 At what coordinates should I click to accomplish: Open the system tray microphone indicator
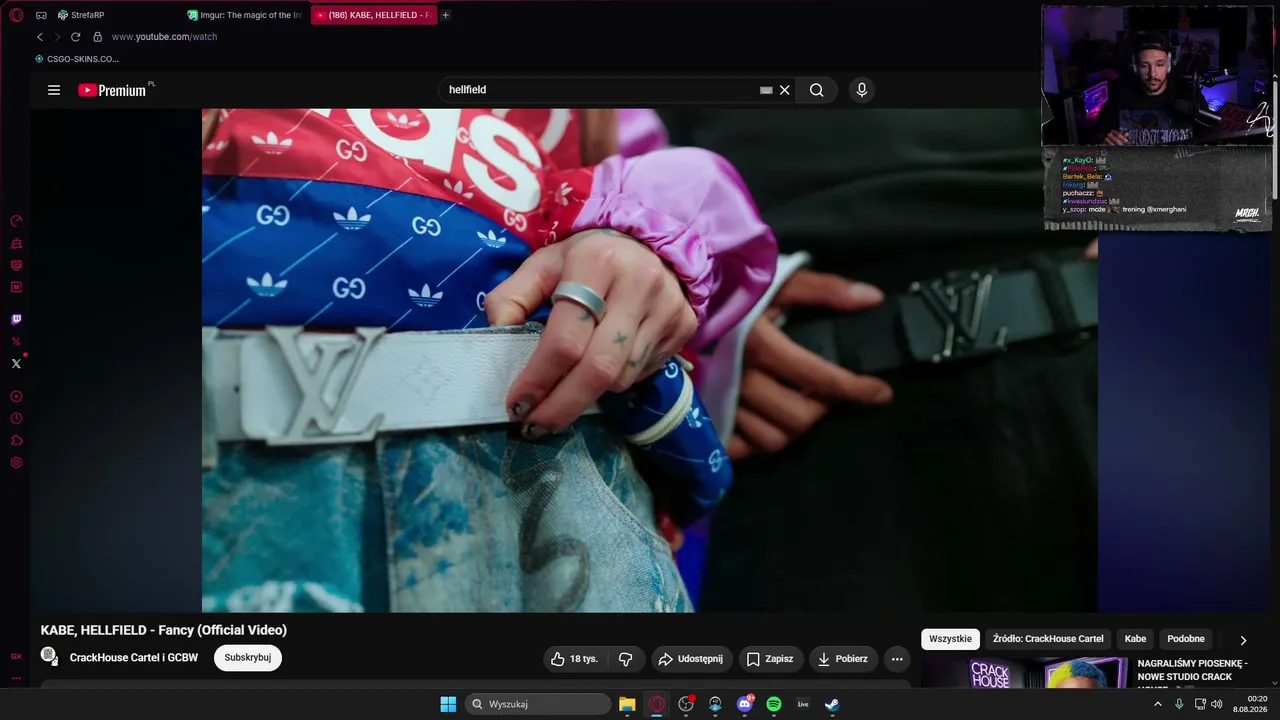click(1179, 704)
